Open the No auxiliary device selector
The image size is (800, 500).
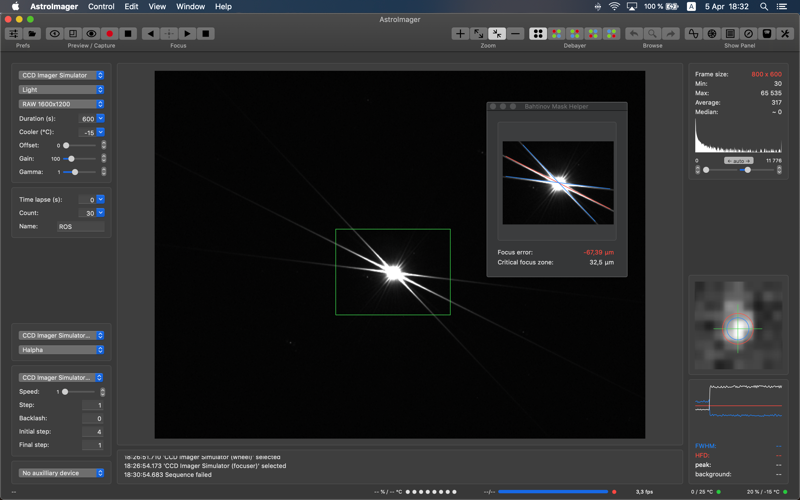pos(61,473)
